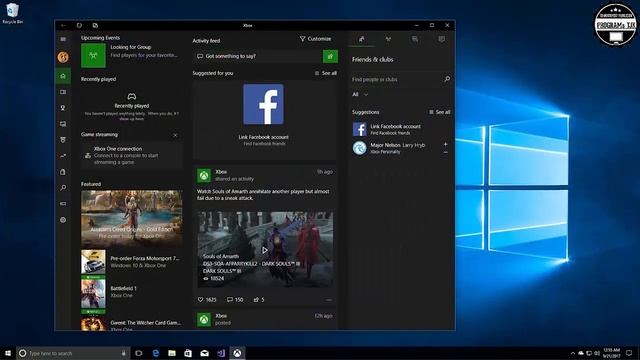Click the share post button beside text box

(330, 56)
